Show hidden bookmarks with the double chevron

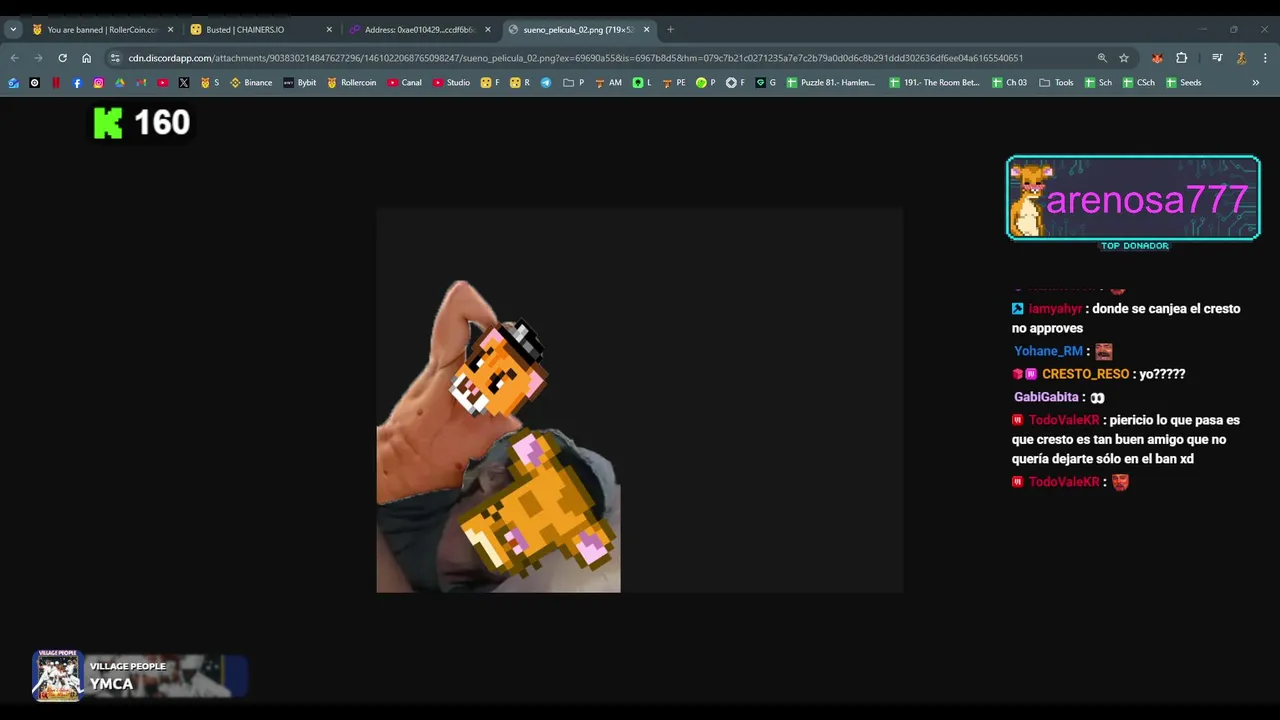[1256, 83]
